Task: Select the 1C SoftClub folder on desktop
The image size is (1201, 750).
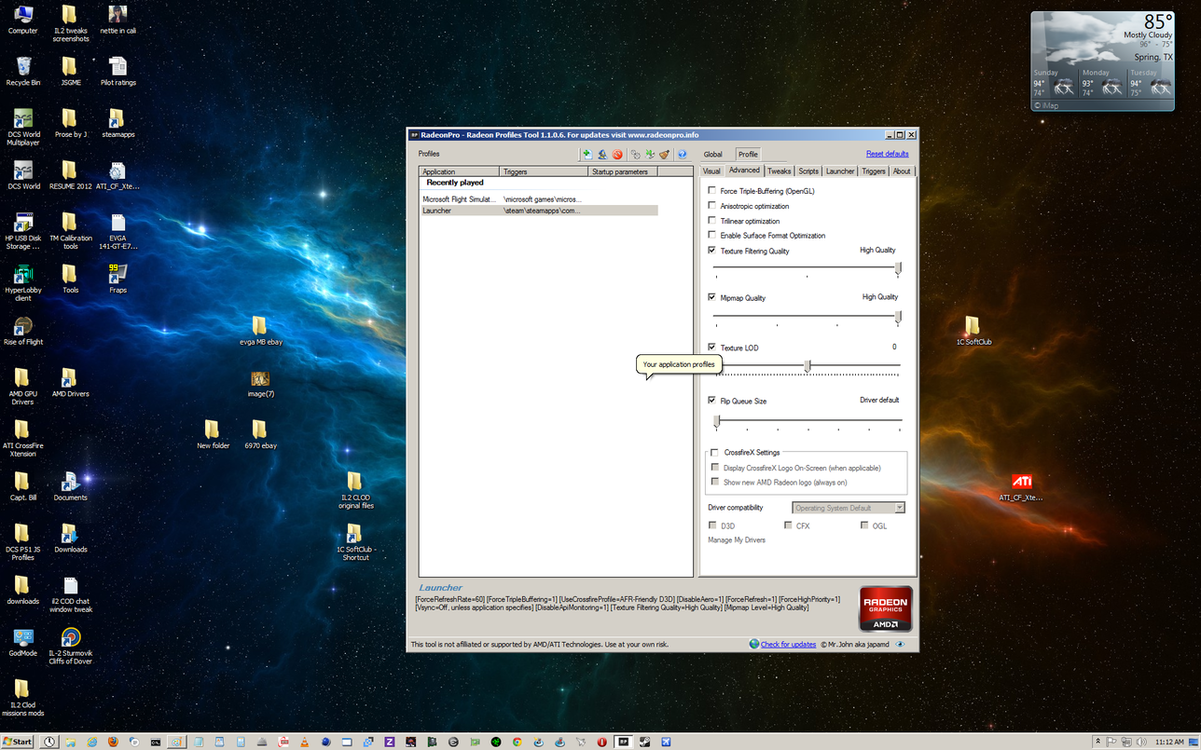Action: [972, 331]
